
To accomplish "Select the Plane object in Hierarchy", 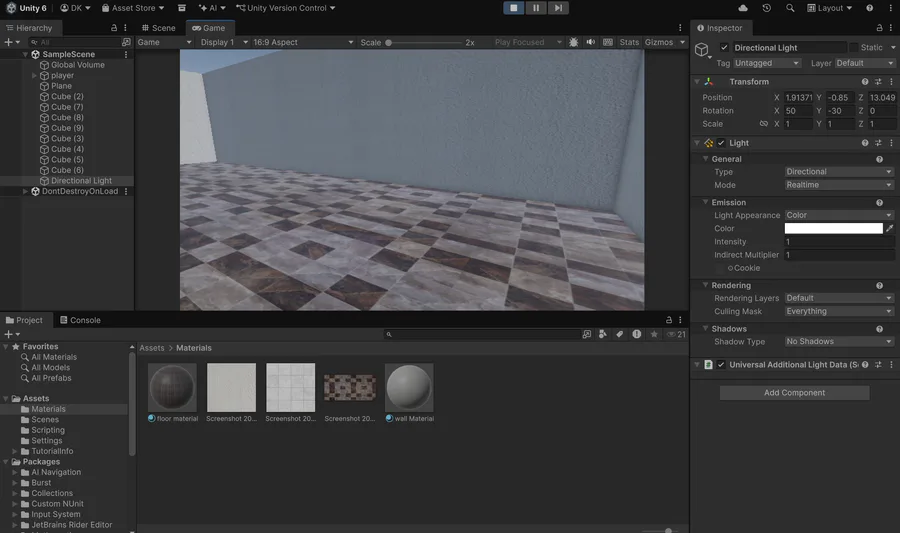I will 61,86.
